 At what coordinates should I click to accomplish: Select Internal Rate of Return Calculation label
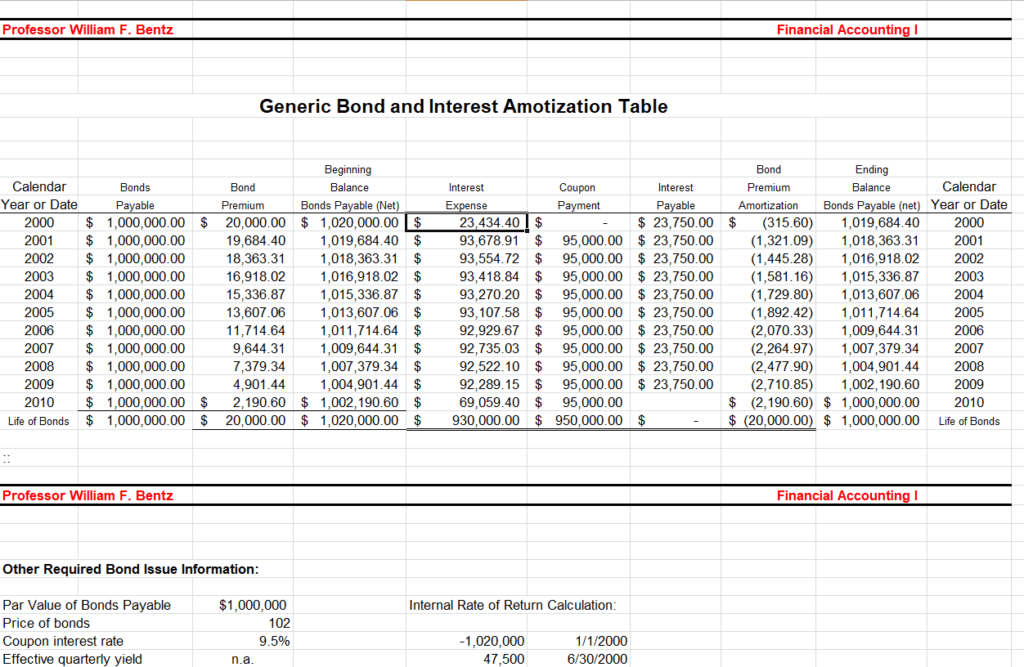click(x=513, y=605)
